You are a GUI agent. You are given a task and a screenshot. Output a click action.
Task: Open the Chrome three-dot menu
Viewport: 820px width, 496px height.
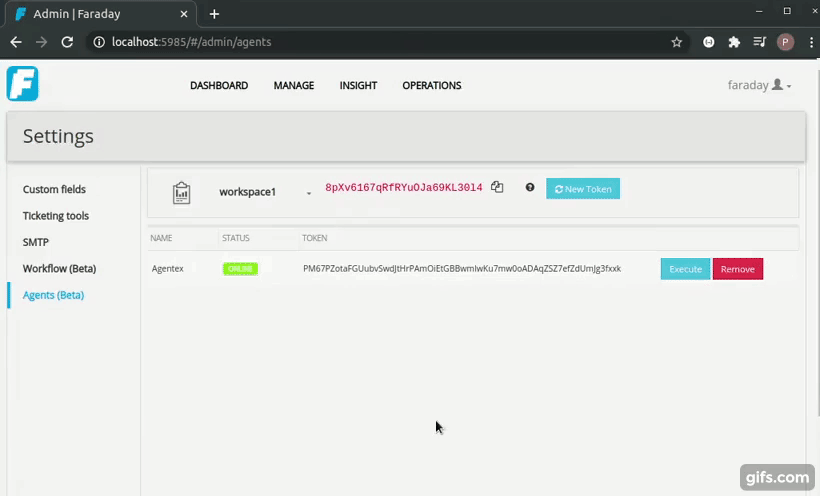(x=808, y=42)
